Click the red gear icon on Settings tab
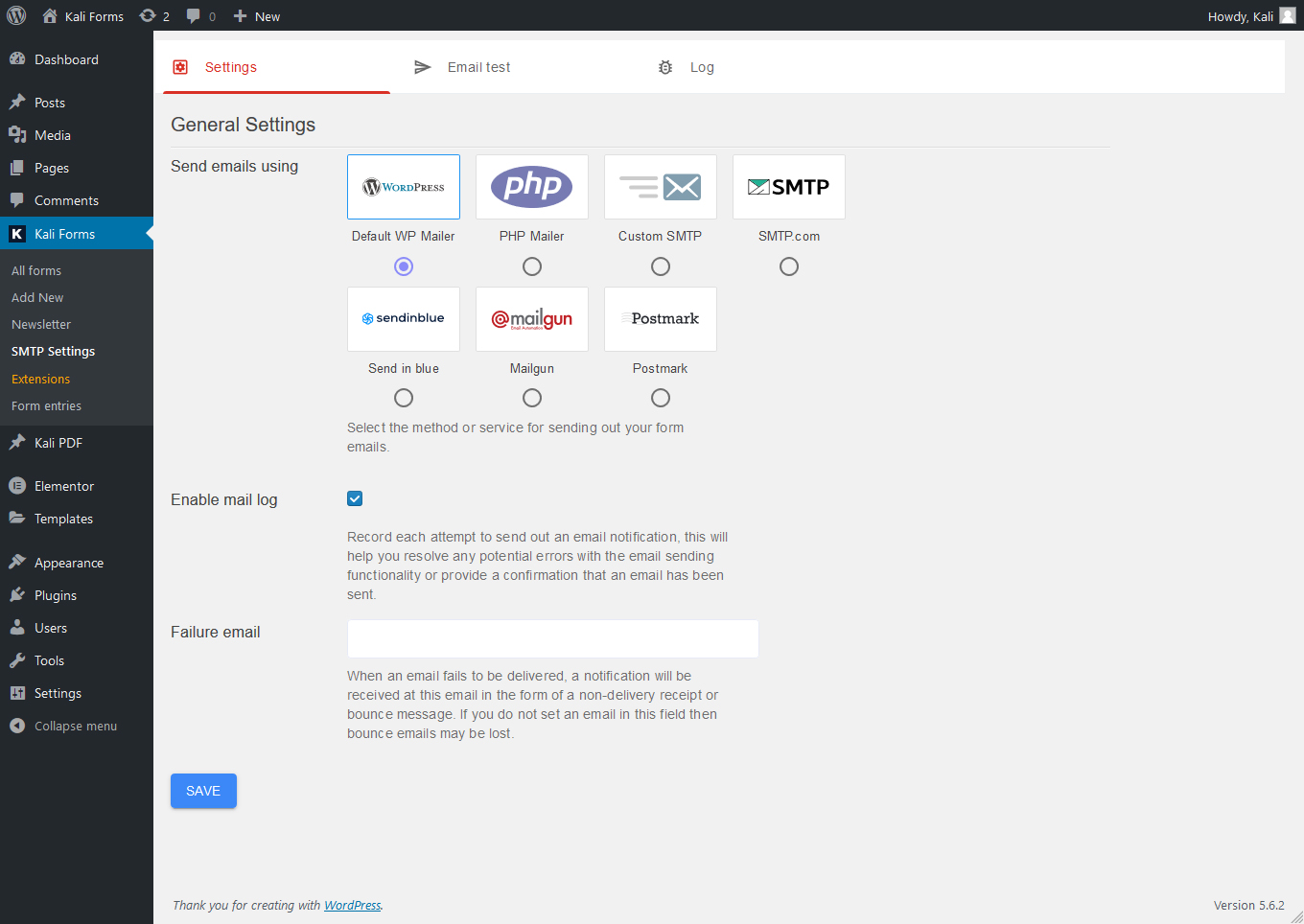The image size is (1304, 924). click(180, 66)
